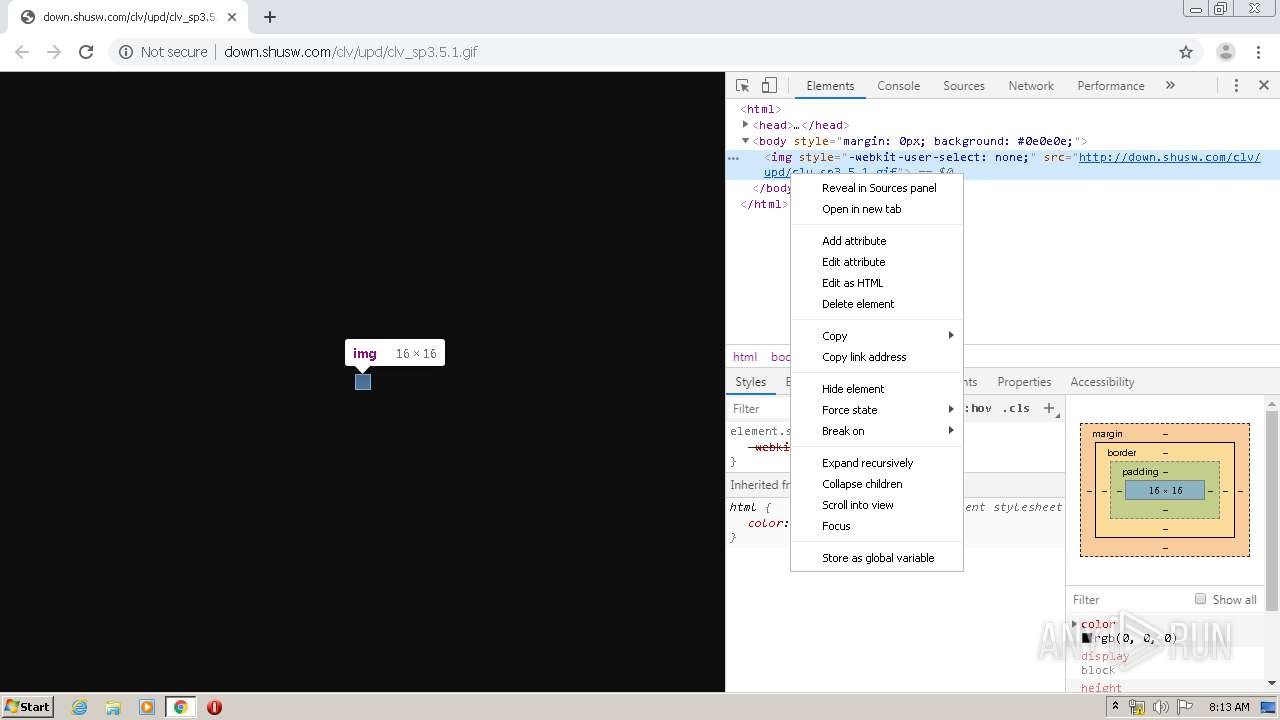Open the Break on submenu
Viewport: 1280px width, 720px height.
click(877, 431)
